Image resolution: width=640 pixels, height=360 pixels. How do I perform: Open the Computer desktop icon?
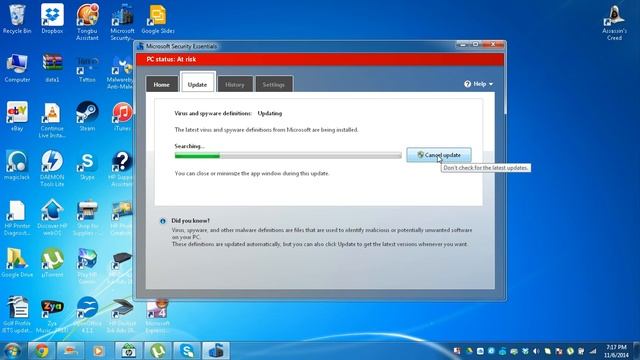[x=17, y=68]
